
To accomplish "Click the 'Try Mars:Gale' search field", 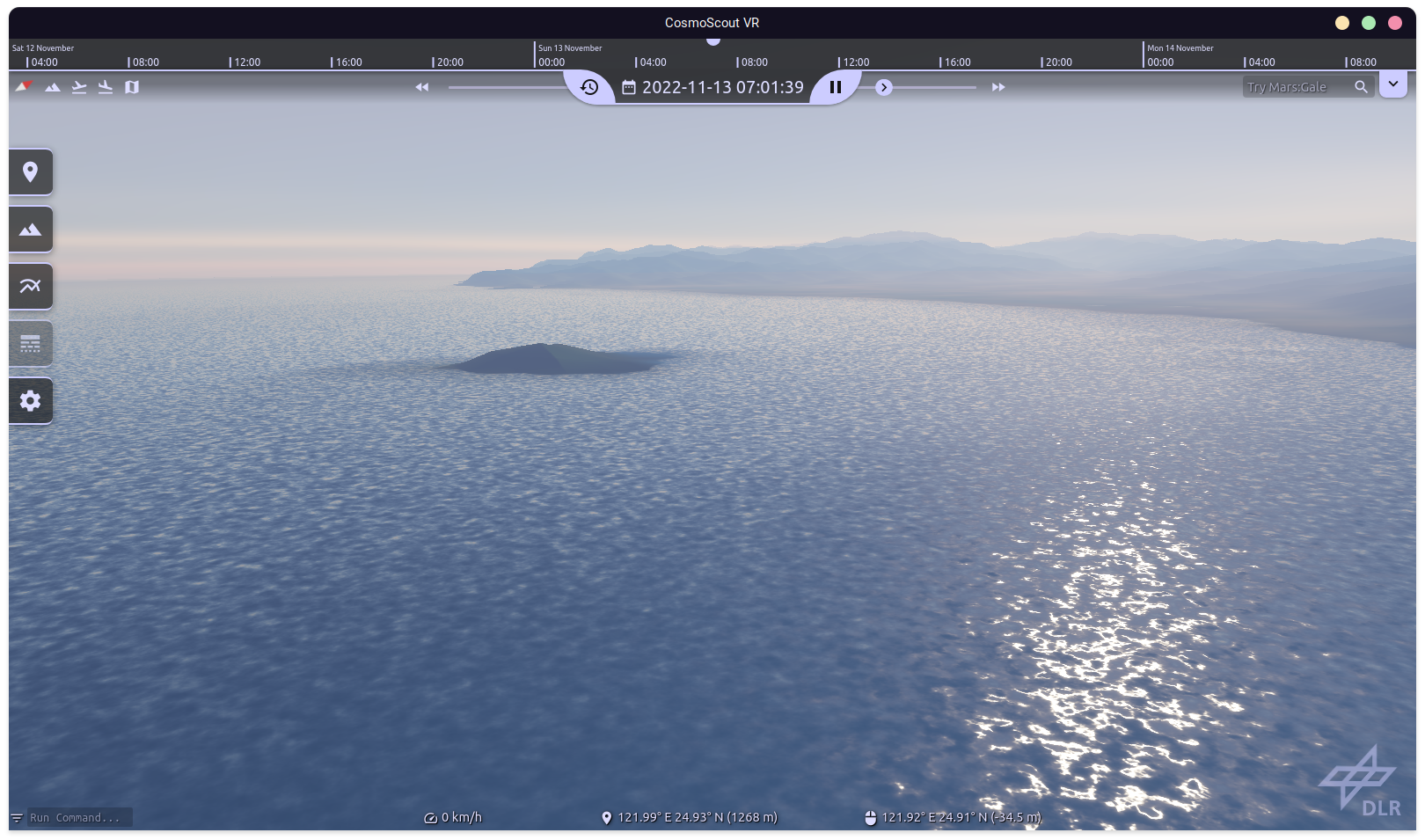I will 1296,87.
